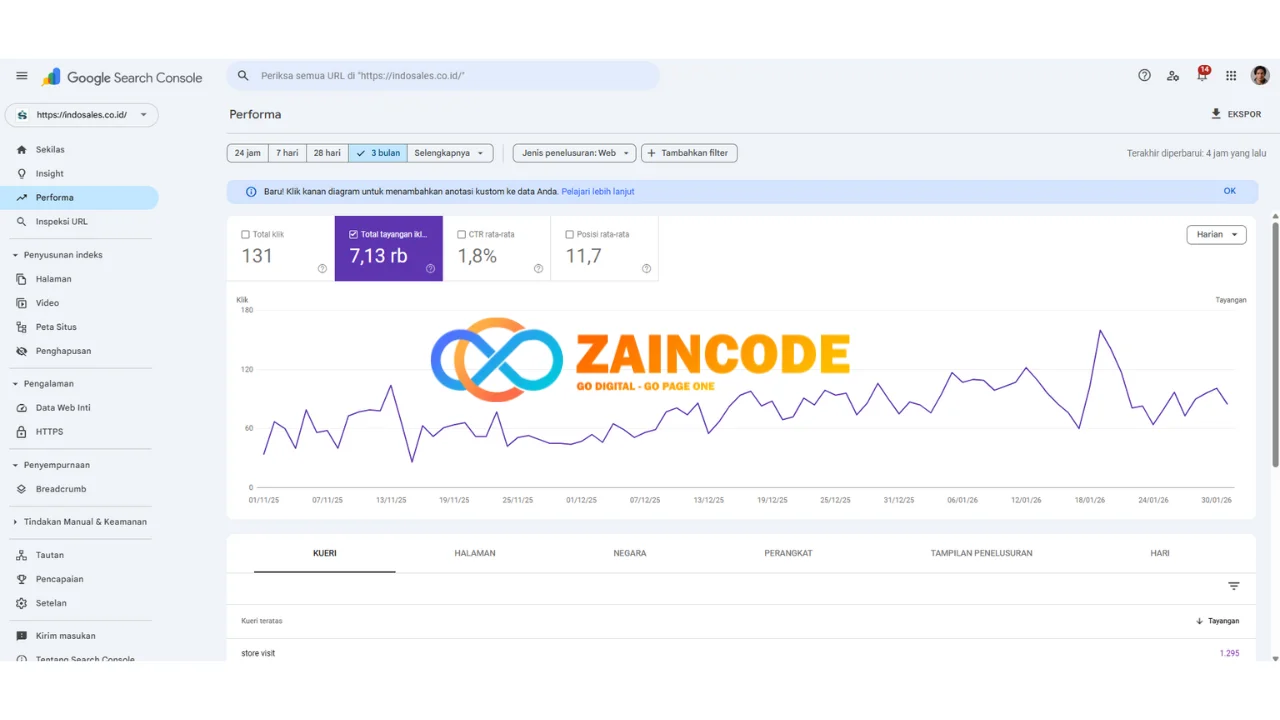
Task: Open the Jenis penelusuran: Web dropdown
Action: [x=574, y=153]
